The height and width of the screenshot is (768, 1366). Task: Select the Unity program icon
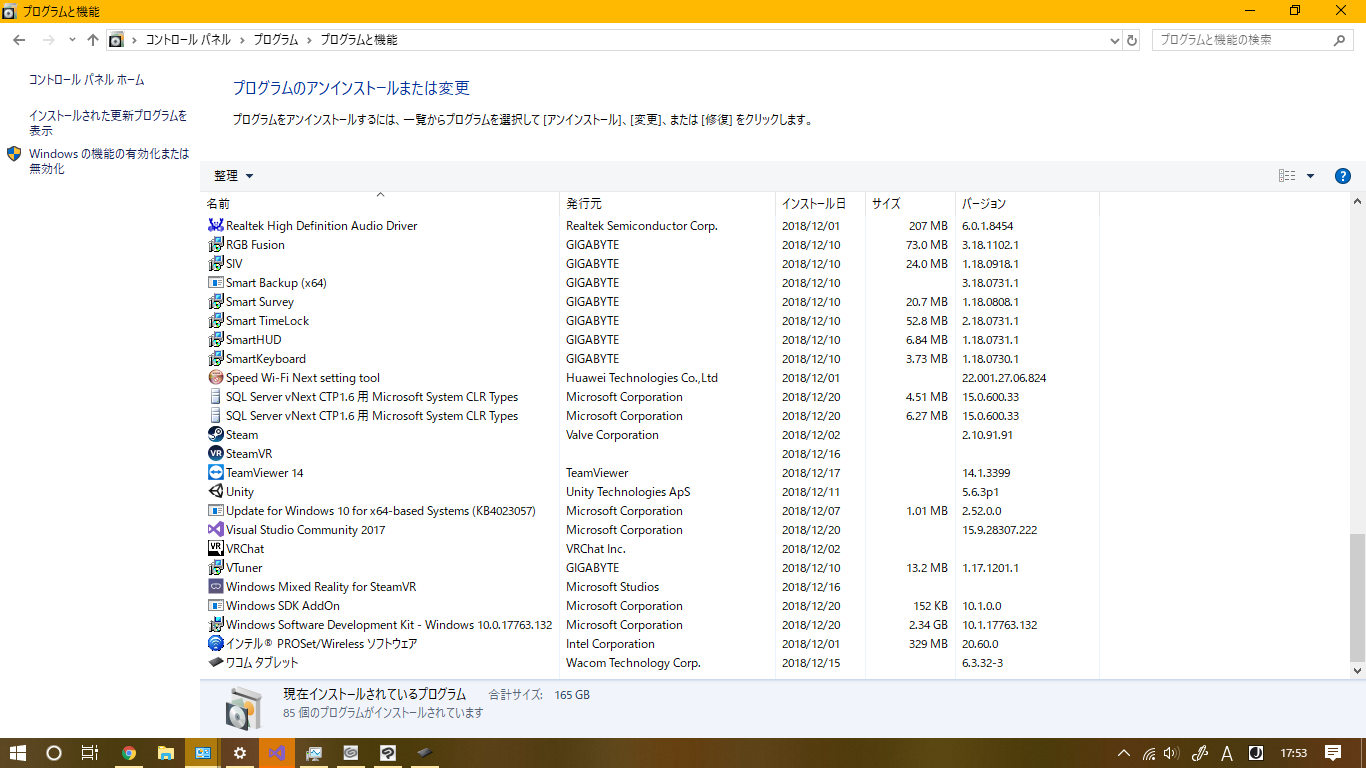[x=215, y=492]
